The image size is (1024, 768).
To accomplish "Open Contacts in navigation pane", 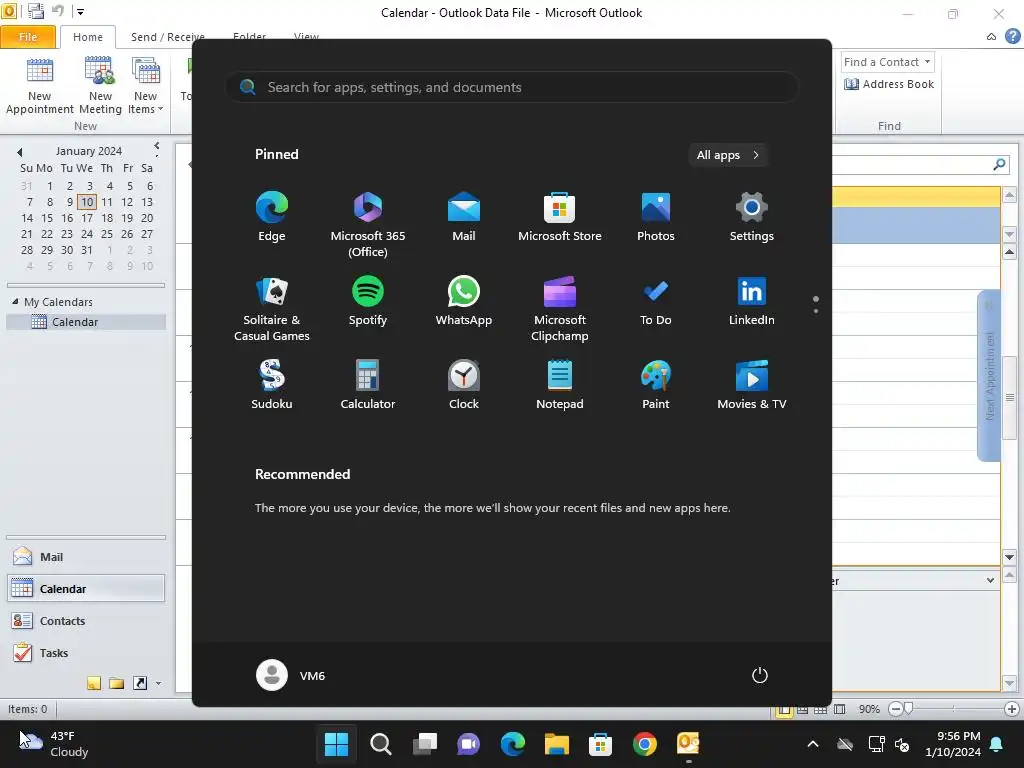I will (86, 620).
